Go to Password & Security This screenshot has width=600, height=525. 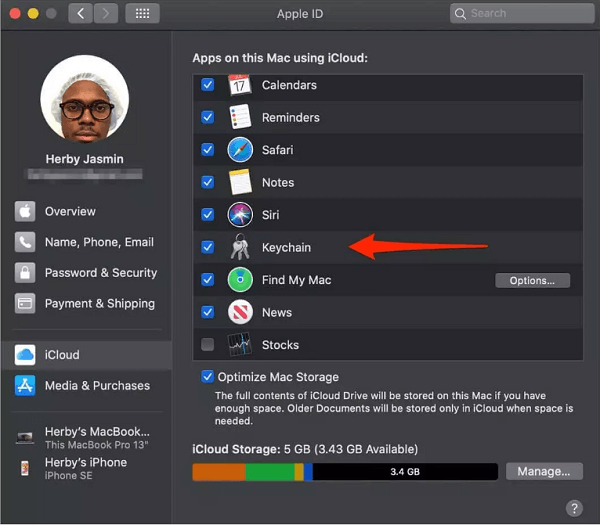pos(86,272)
